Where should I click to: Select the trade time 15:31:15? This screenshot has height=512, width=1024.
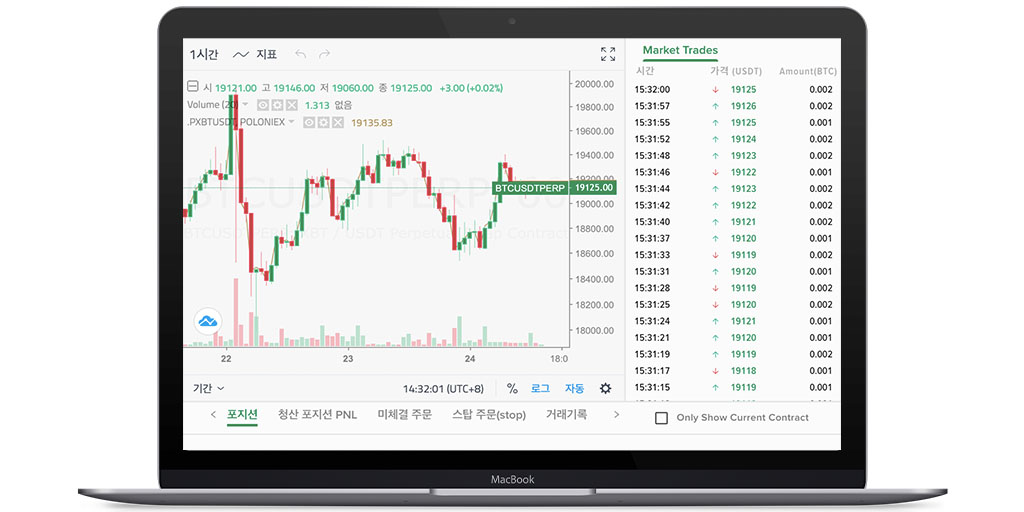point(652,387)
